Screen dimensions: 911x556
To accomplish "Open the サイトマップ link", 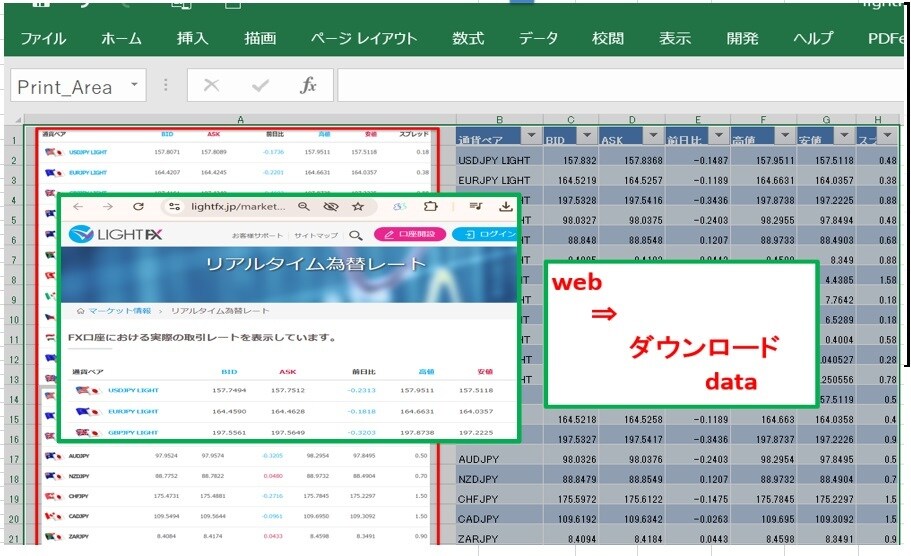I will (x=316, y=235).
